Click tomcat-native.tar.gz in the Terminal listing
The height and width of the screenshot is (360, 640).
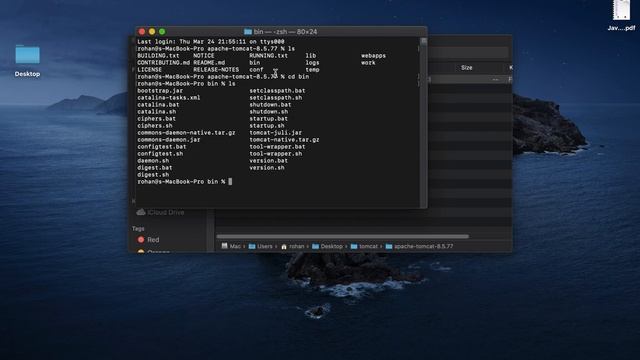click(284, 140)
